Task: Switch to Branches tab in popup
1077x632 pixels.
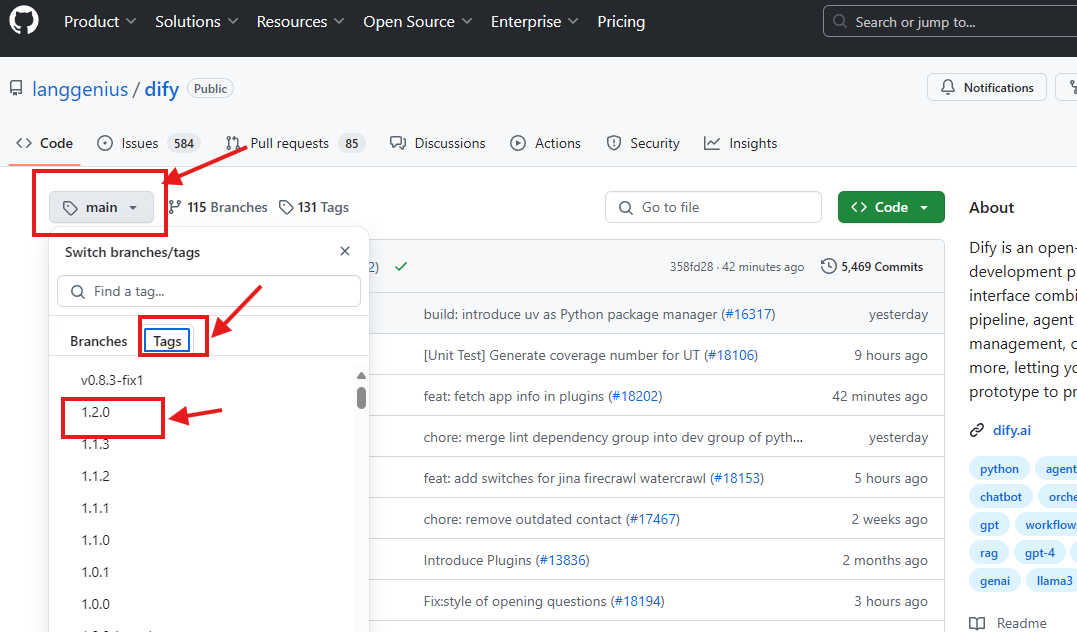Action: coord(98,341)
